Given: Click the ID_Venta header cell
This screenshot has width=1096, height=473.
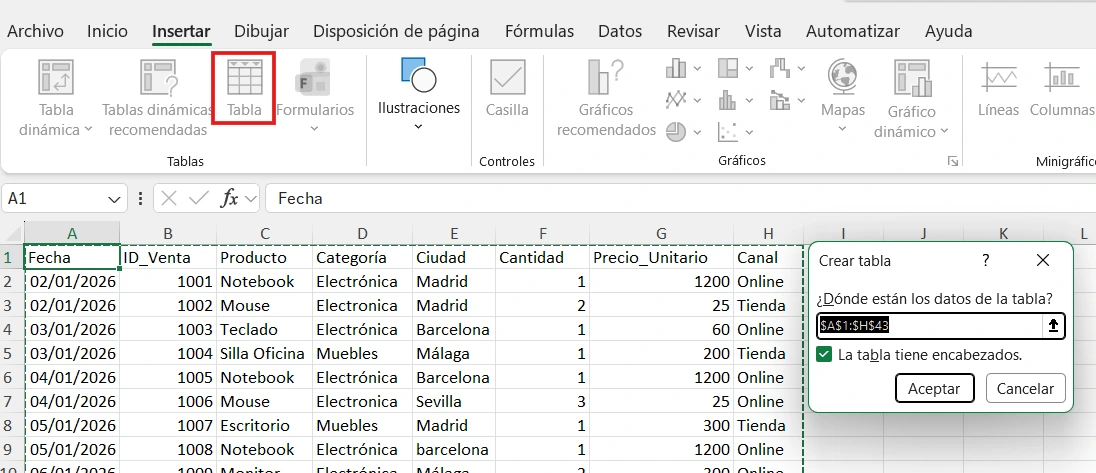Looking at the screenshot, I should coord(168,258).
